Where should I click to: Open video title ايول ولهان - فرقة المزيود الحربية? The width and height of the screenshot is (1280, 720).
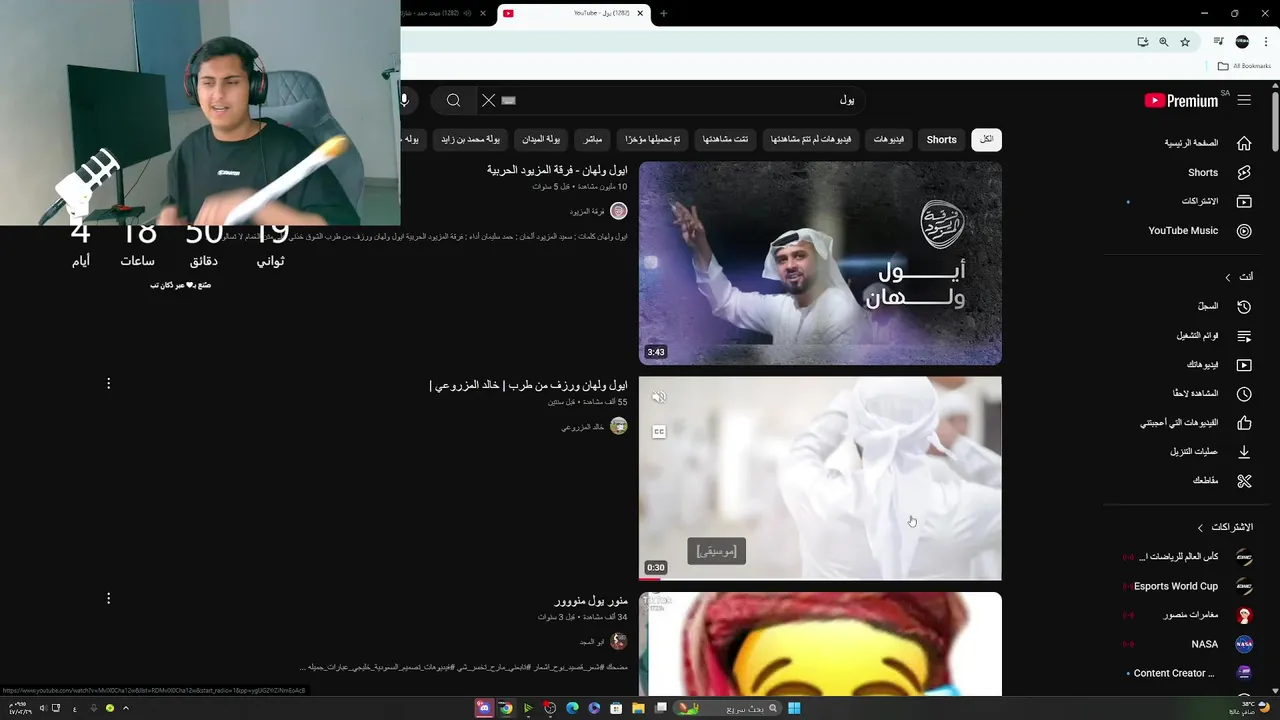(557, 170)
